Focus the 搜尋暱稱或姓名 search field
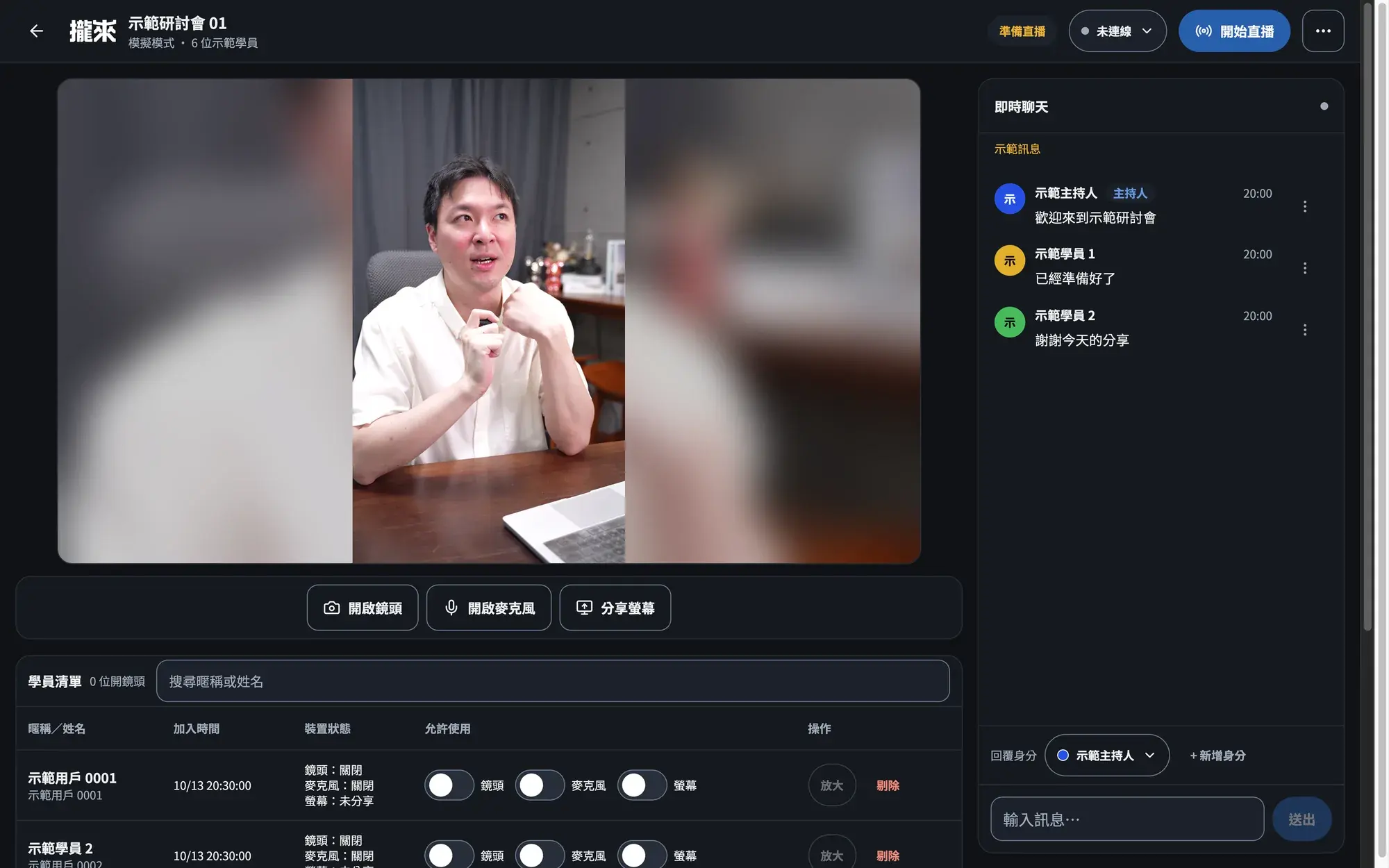This screenshot has height=868, width=1389. tap(553, 681)
